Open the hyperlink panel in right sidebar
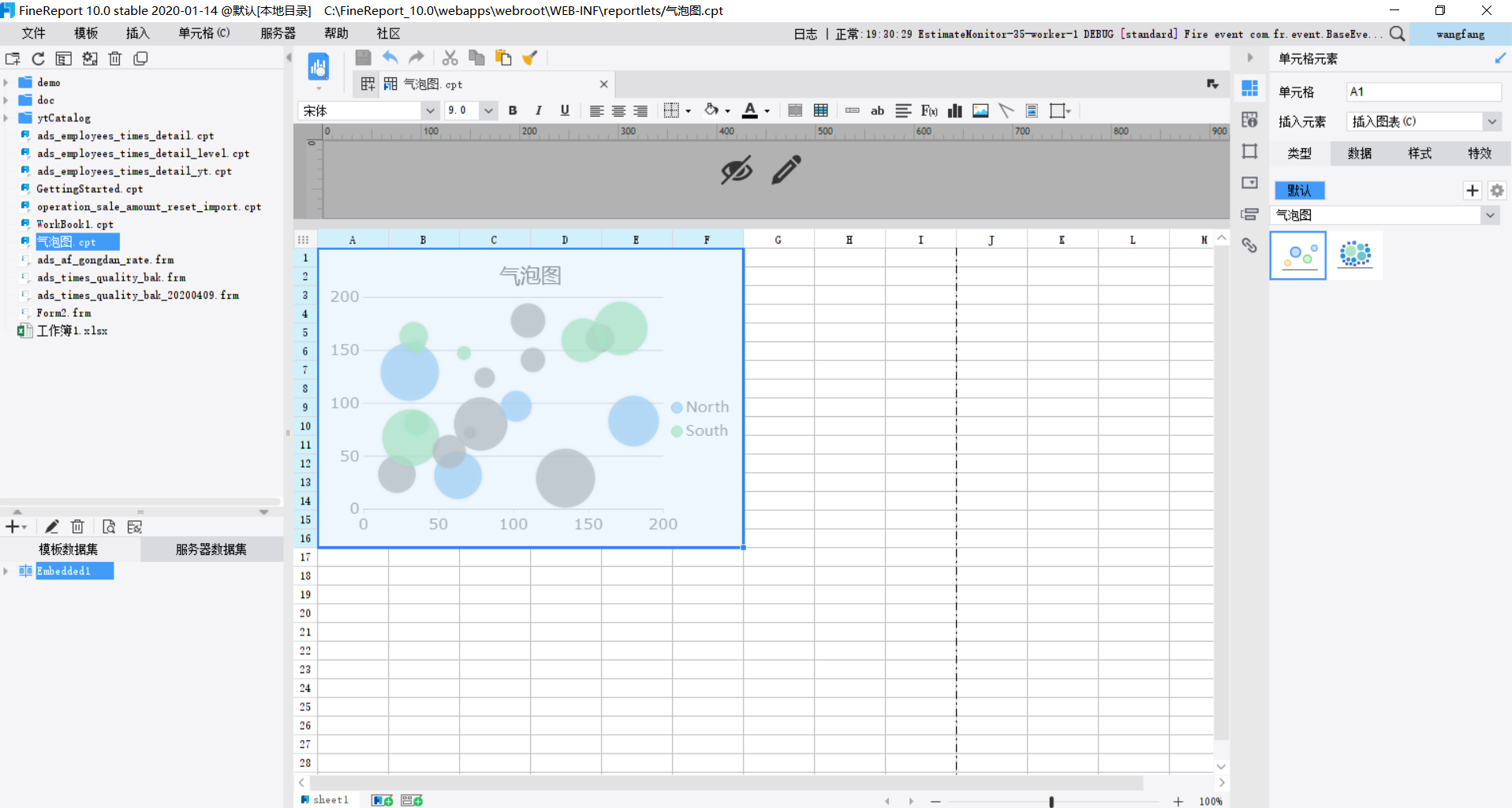 (1249, 245)
